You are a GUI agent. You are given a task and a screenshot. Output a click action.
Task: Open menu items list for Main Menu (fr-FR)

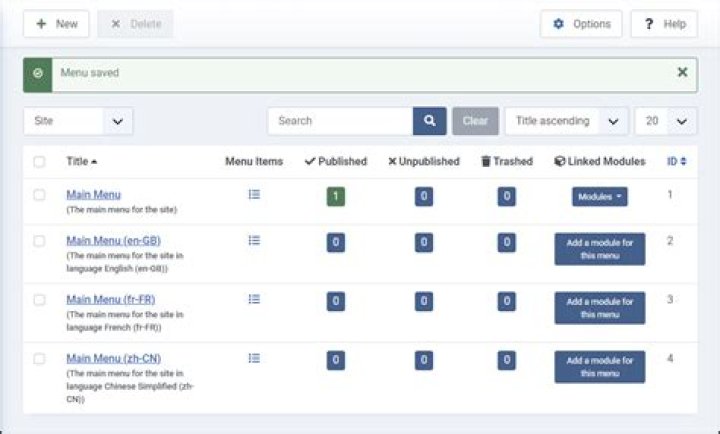[x=254, y=299]
